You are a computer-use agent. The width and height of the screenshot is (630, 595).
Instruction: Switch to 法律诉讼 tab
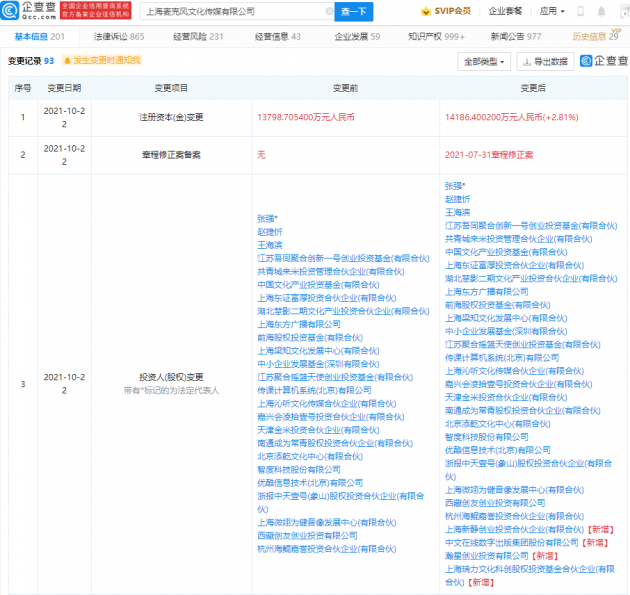(x=119, y=37)
